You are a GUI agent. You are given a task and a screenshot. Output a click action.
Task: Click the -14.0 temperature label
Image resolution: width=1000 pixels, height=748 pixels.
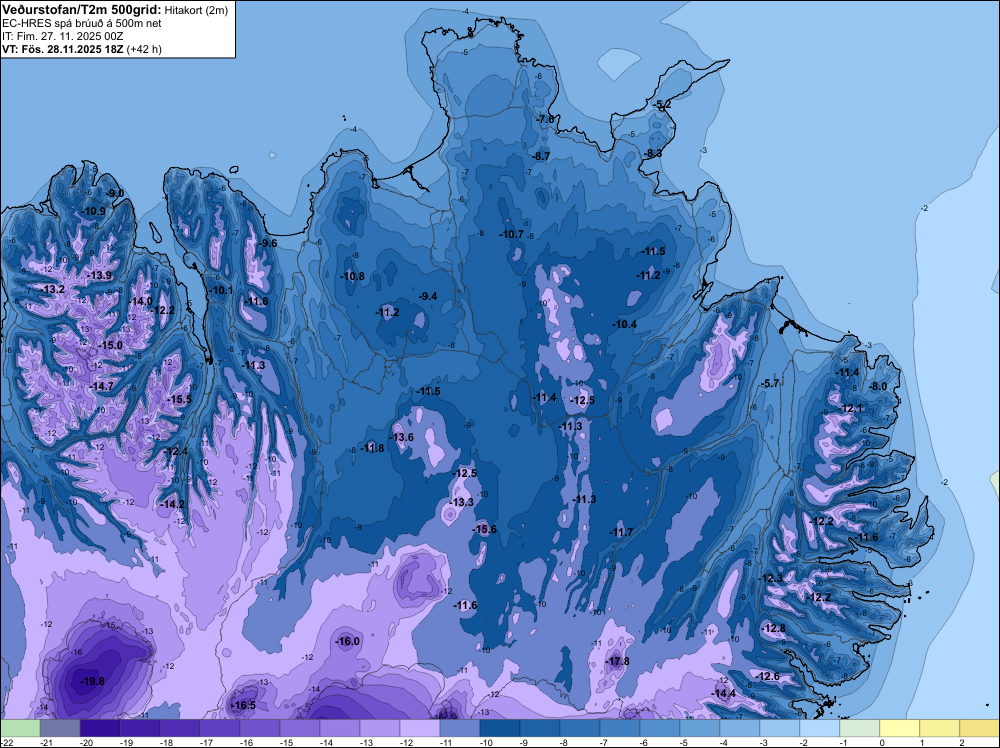[141, 301]
